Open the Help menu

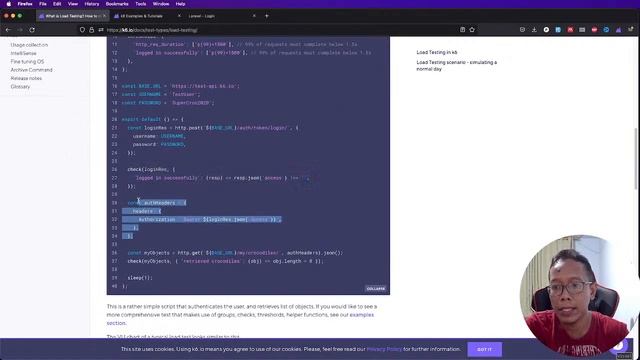180,4
